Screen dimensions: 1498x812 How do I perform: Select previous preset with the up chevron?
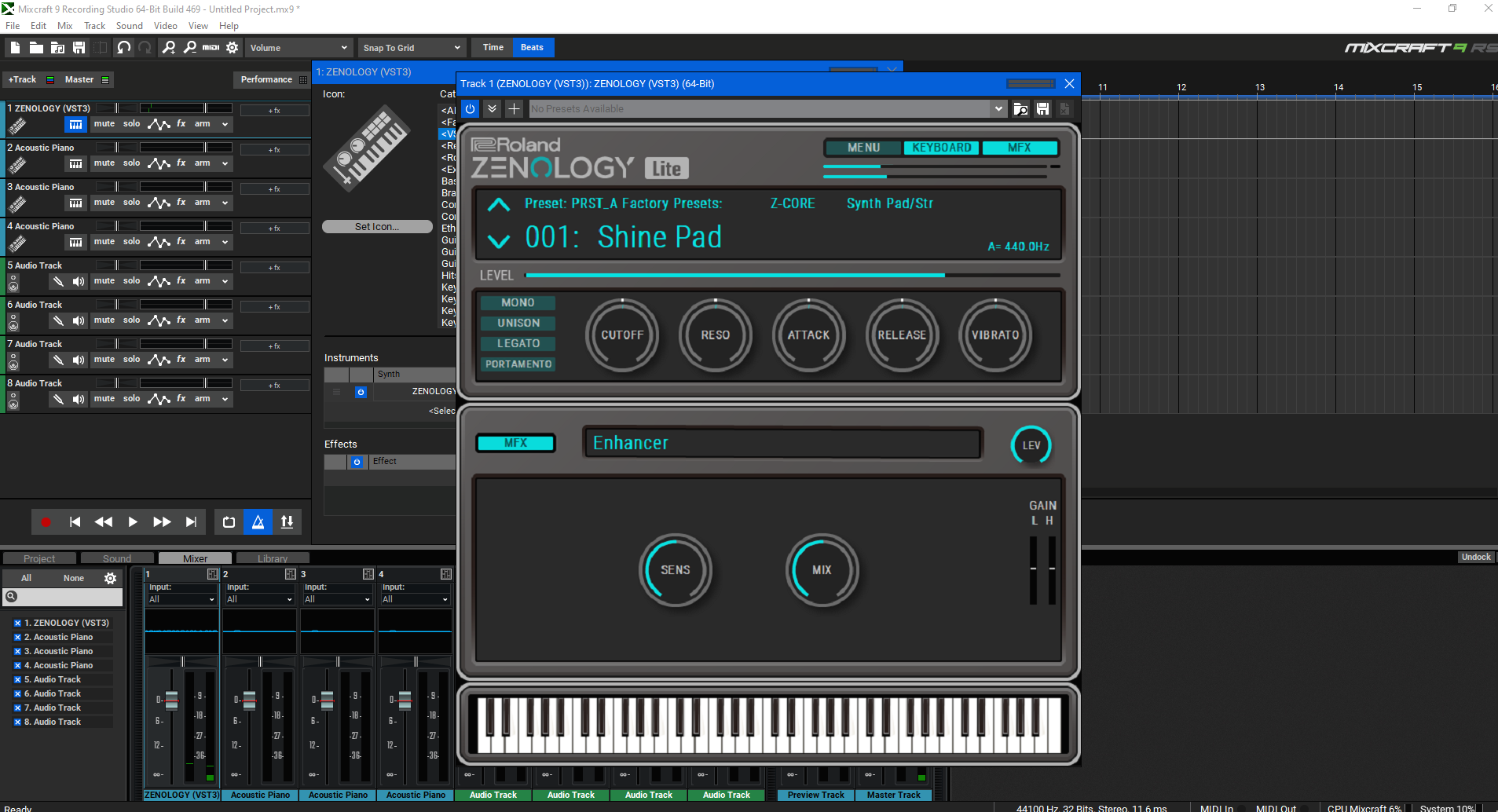[x=499, y=205]
